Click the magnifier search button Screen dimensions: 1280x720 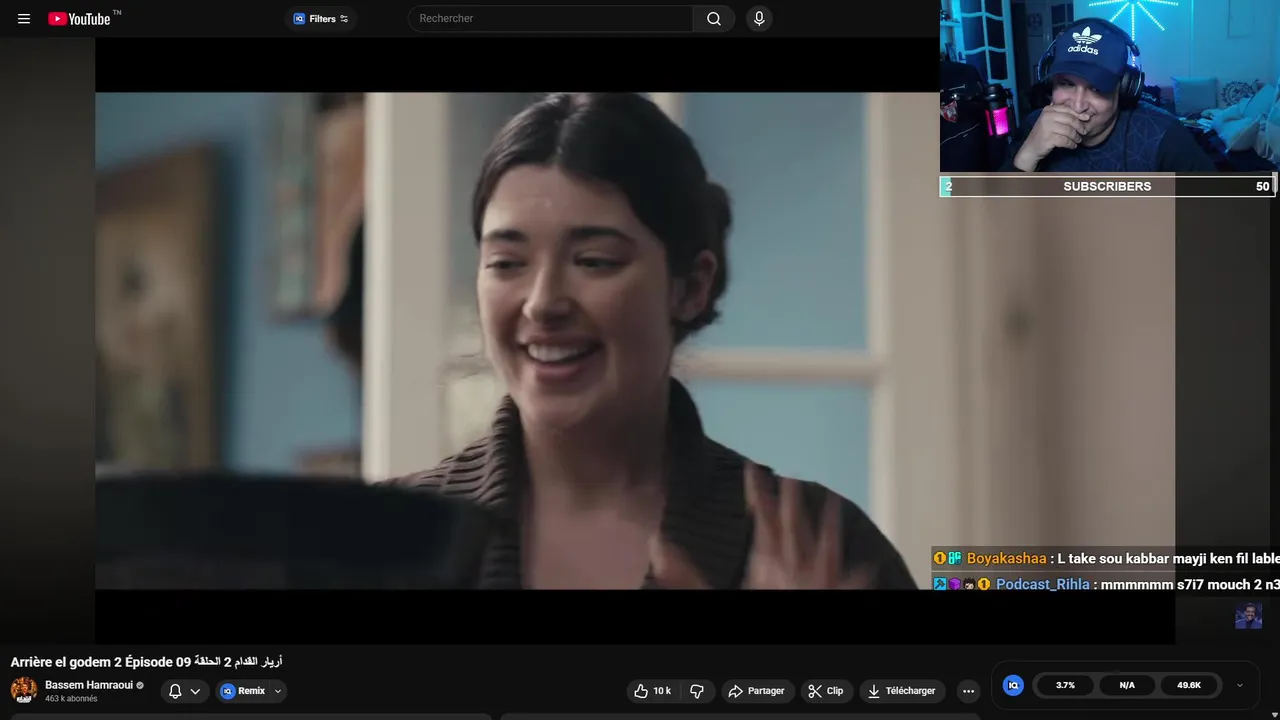[x=714, y=18]
